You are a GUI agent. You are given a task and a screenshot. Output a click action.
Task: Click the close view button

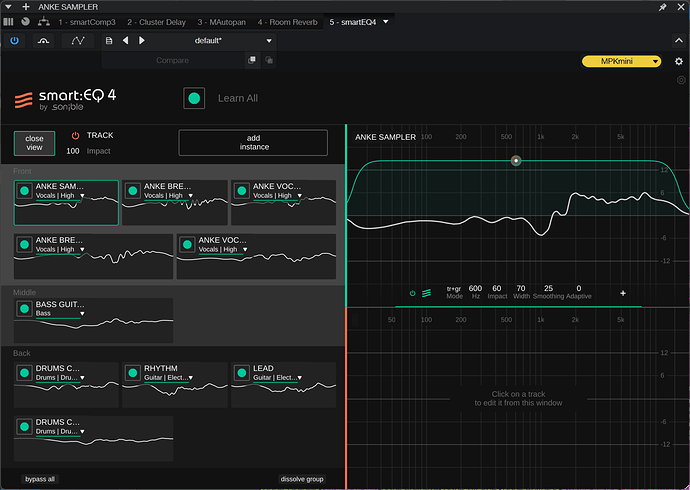point(34,143)
